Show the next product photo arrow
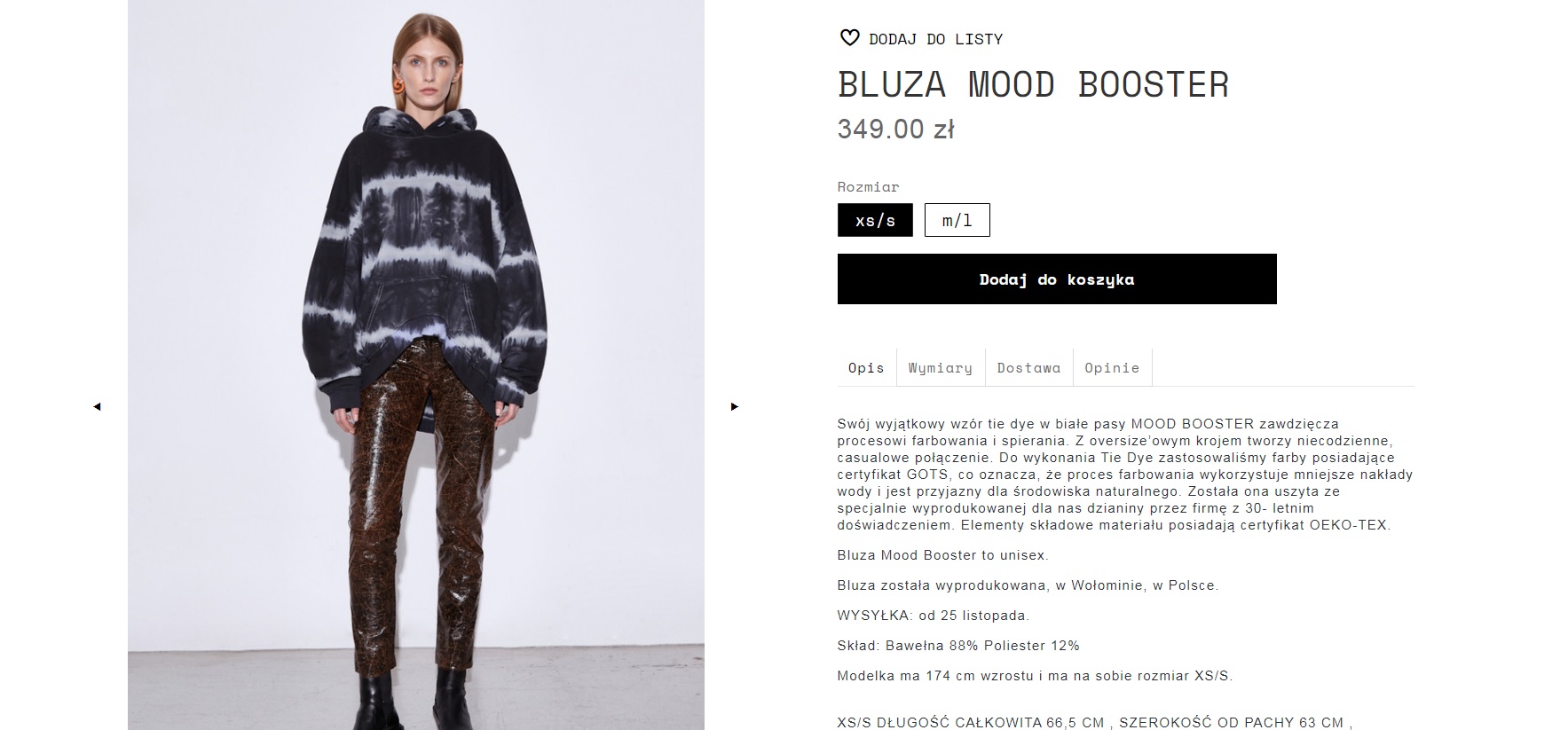The height and width of the screenshot is (730, 1568). tap(734, 406)
